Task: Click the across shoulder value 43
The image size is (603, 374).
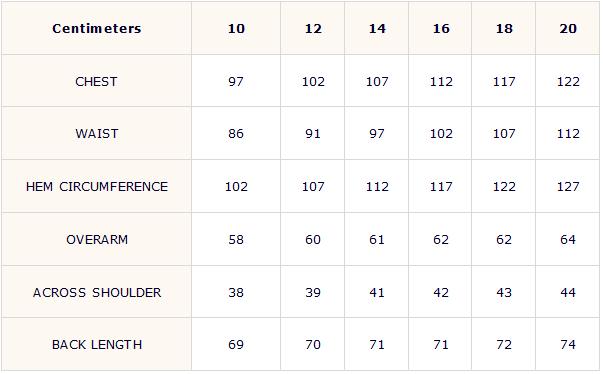Action: tap(504, 293)
